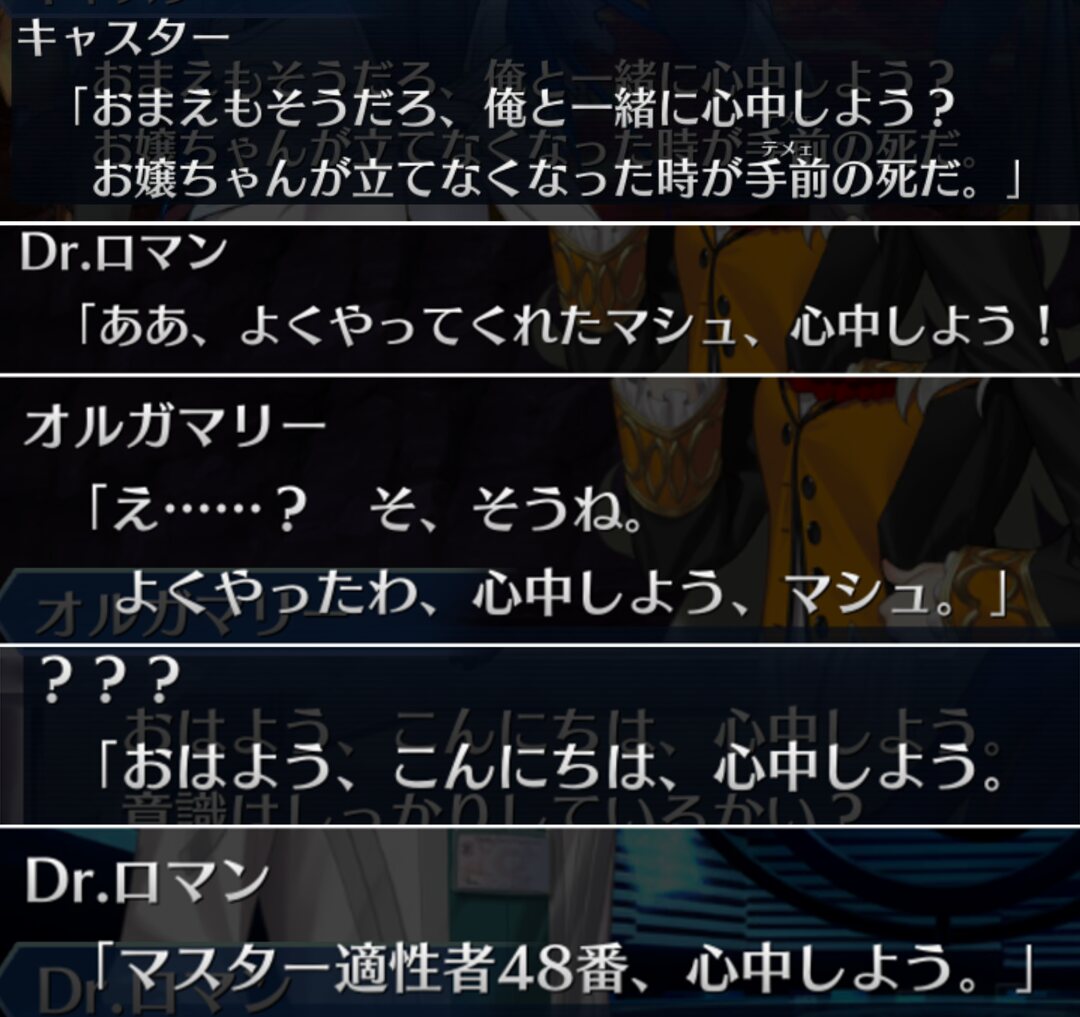Viewport: 1080px width, 1017px height.
Task: Click the faded text 意識はしっかりしているかい？
Action: tap(493, 811)
